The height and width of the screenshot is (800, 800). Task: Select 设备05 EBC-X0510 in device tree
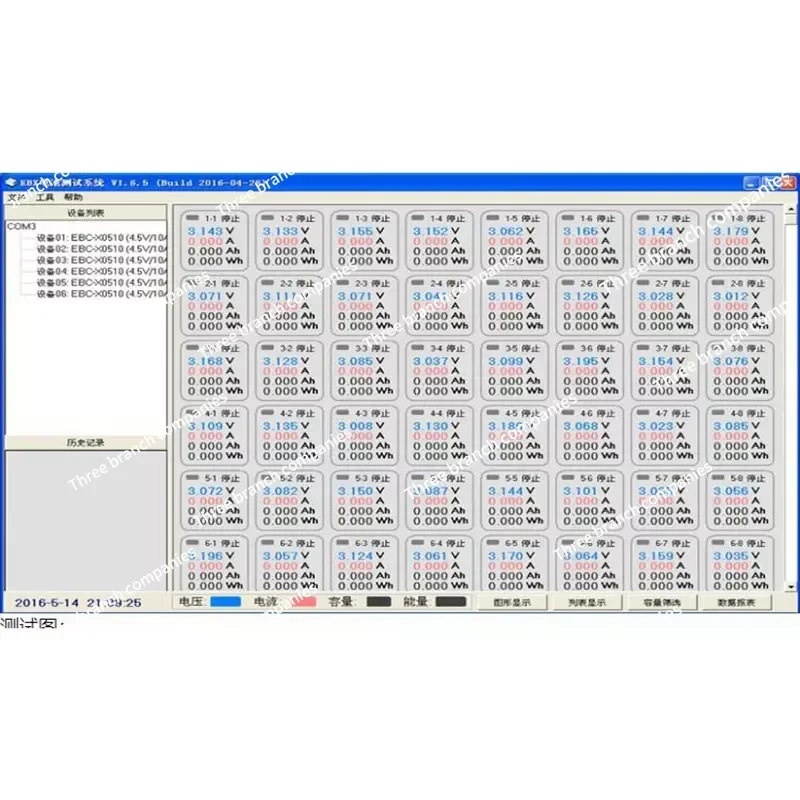[102, 283]
